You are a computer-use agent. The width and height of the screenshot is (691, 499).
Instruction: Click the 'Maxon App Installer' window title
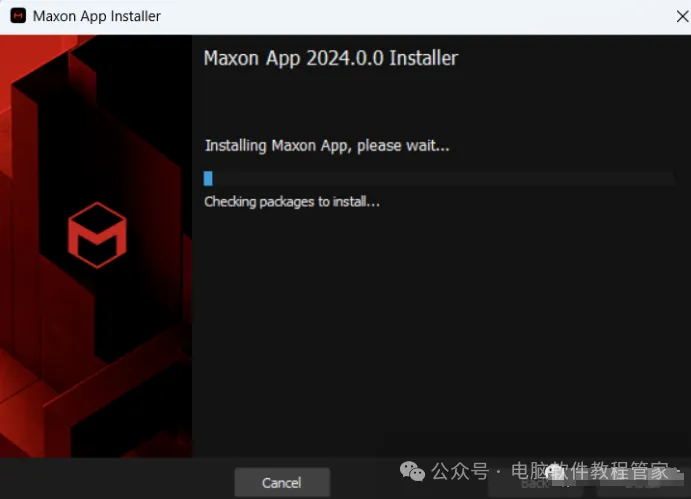click(x=97, y=16)
